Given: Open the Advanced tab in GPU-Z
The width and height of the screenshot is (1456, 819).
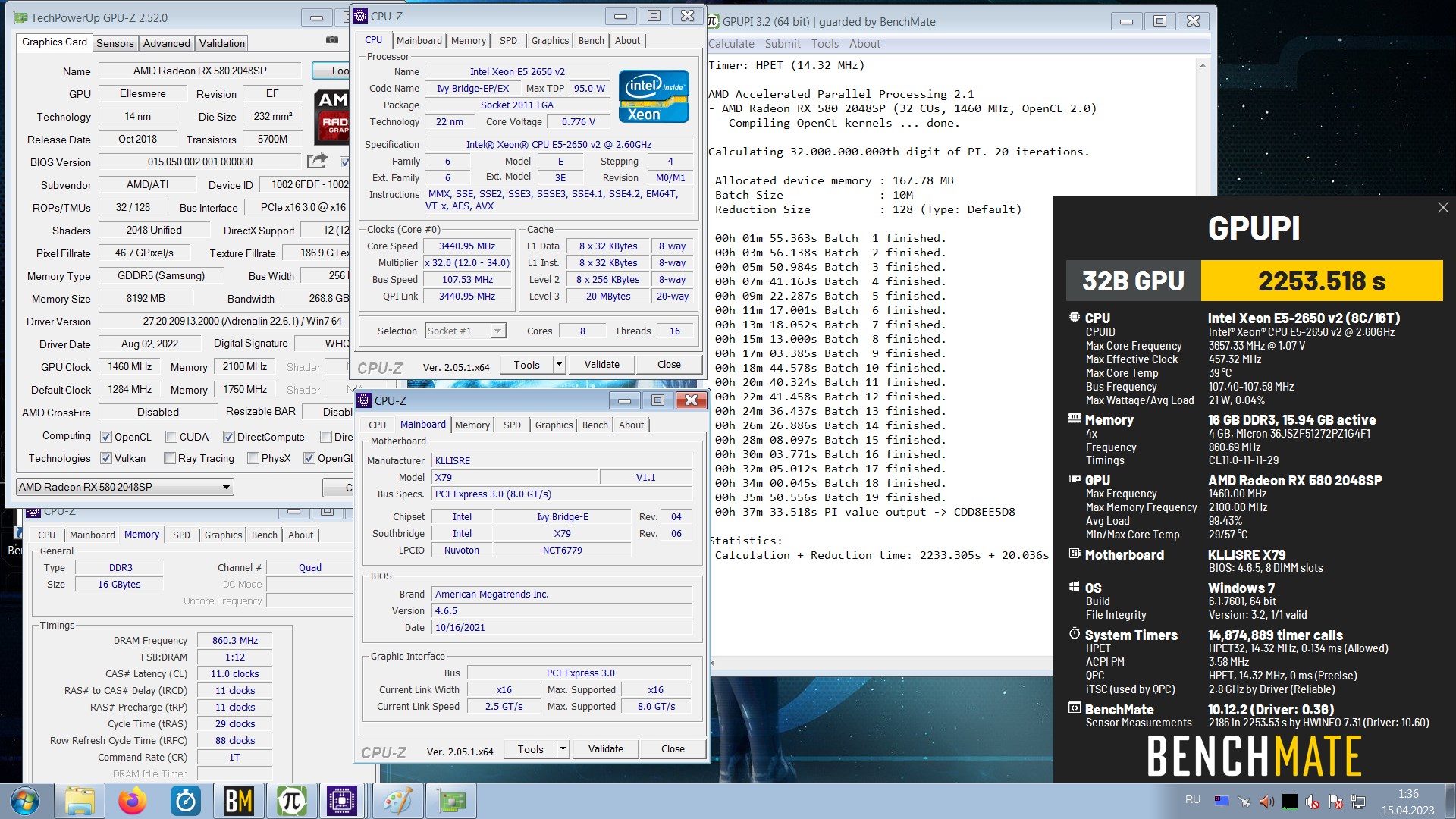Looking at the screenshot, I should click(167, 43).
